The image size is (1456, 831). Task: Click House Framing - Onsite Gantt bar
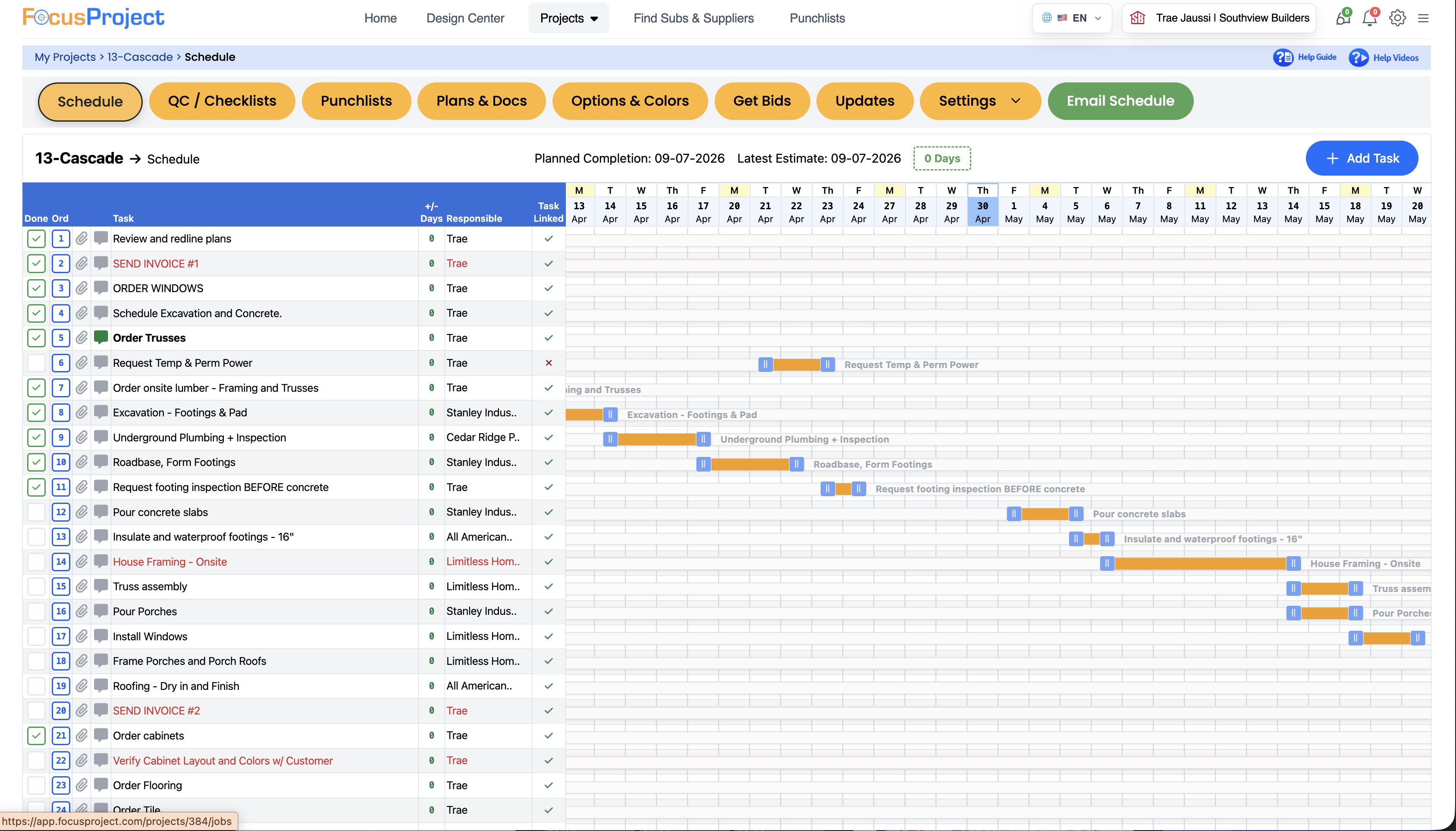point(1200,563)
